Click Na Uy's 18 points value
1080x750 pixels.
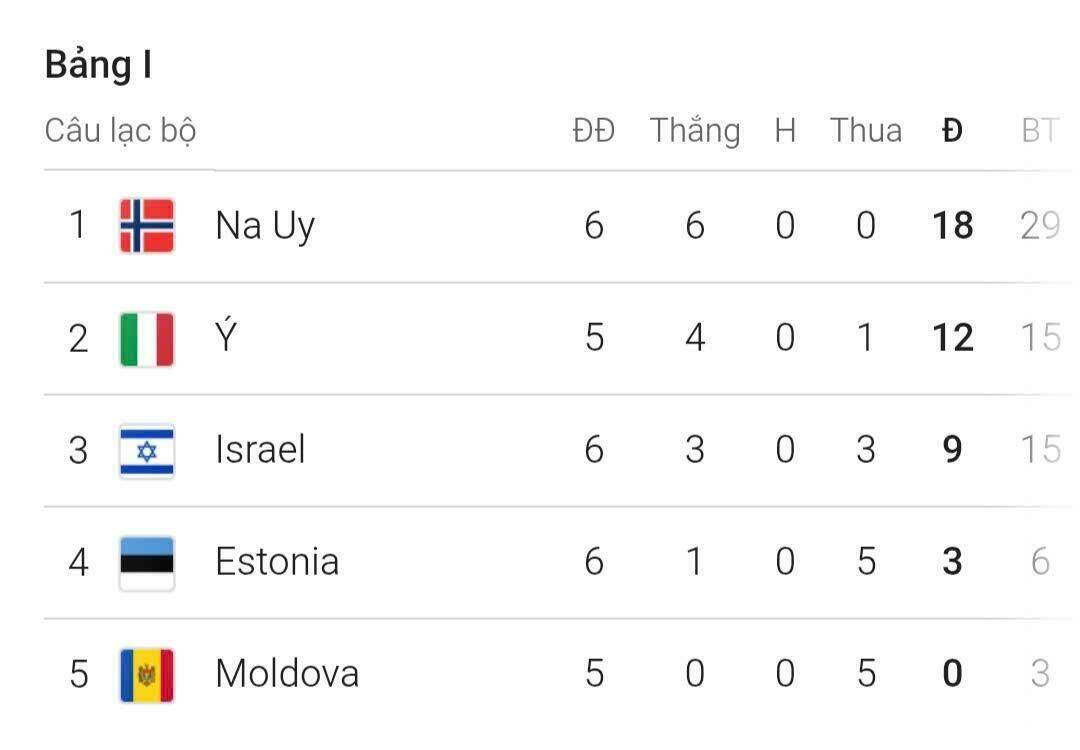click(952, 226)
